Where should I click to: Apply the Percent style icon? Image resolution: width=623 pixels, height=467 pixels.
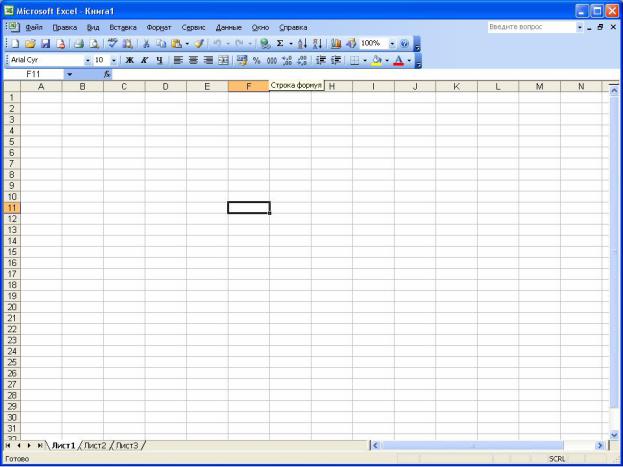[257, 60]
